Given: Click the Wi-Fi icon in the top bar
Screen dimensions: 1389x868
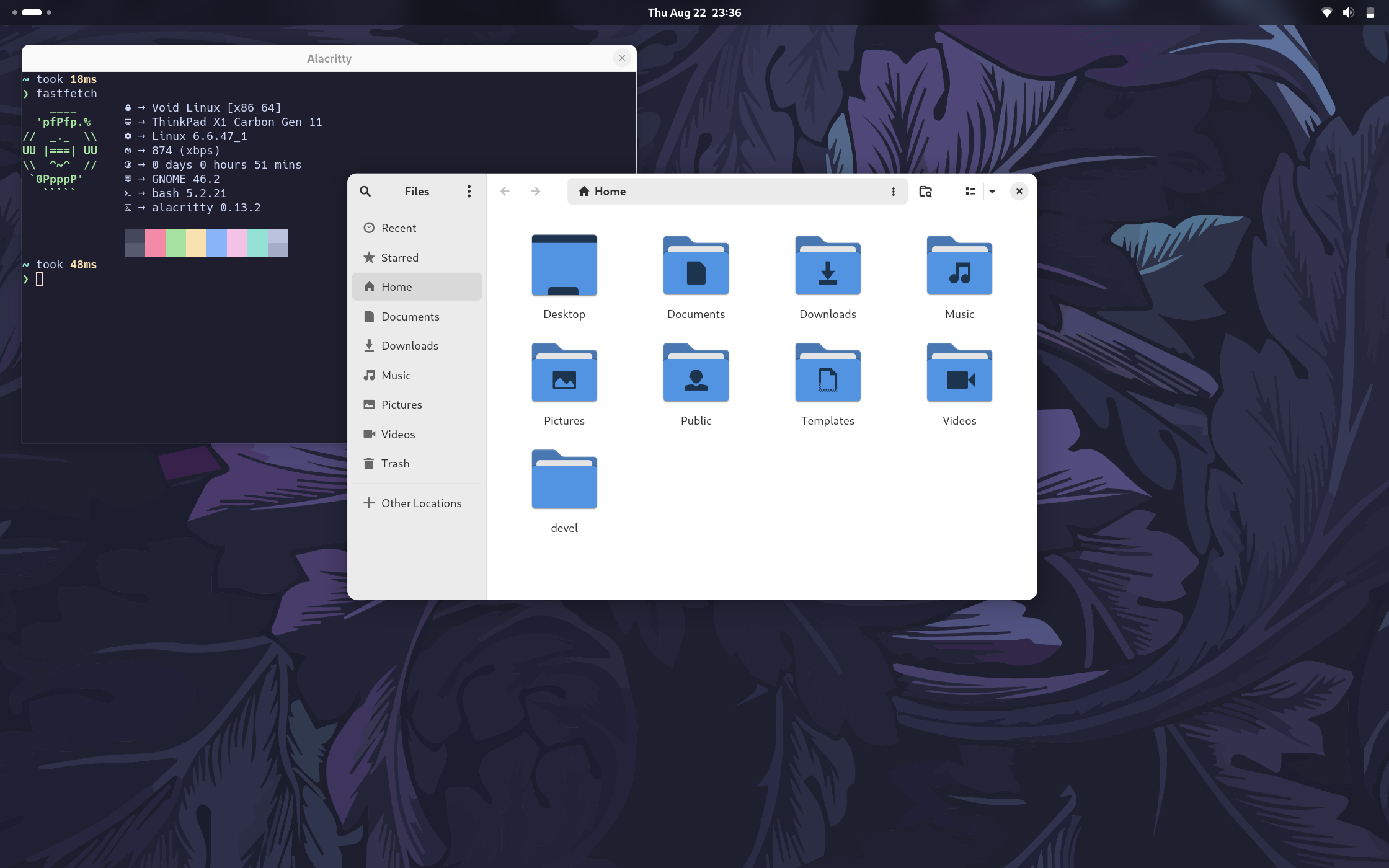Looking at the screenshot, I should 1326,12.
